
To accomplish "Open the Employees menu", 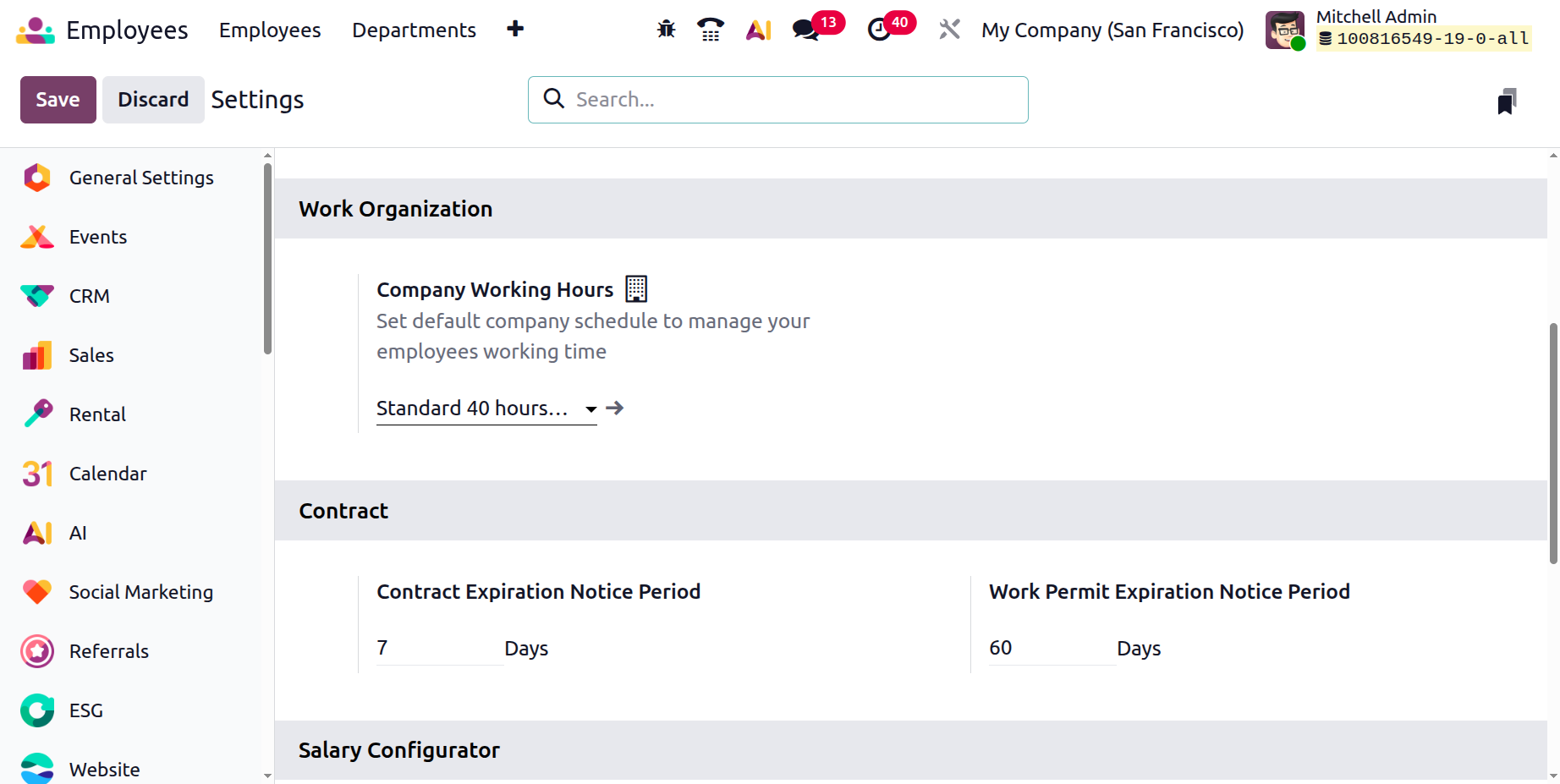I will tap(270, 30).
